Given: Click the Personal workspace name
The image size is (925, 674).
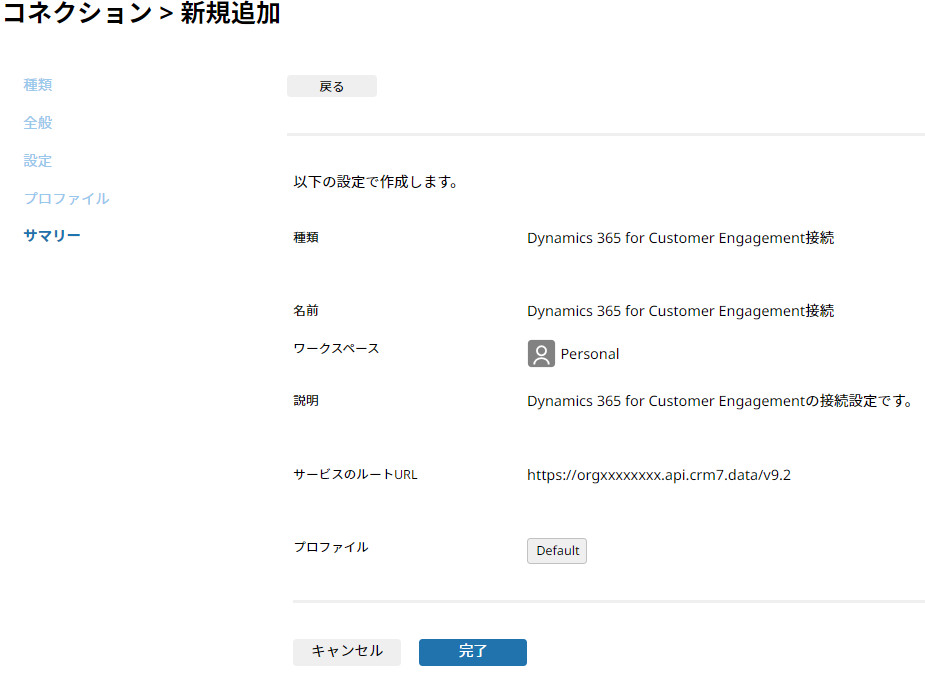Looking at the screenshot, I should pos(589,354).
